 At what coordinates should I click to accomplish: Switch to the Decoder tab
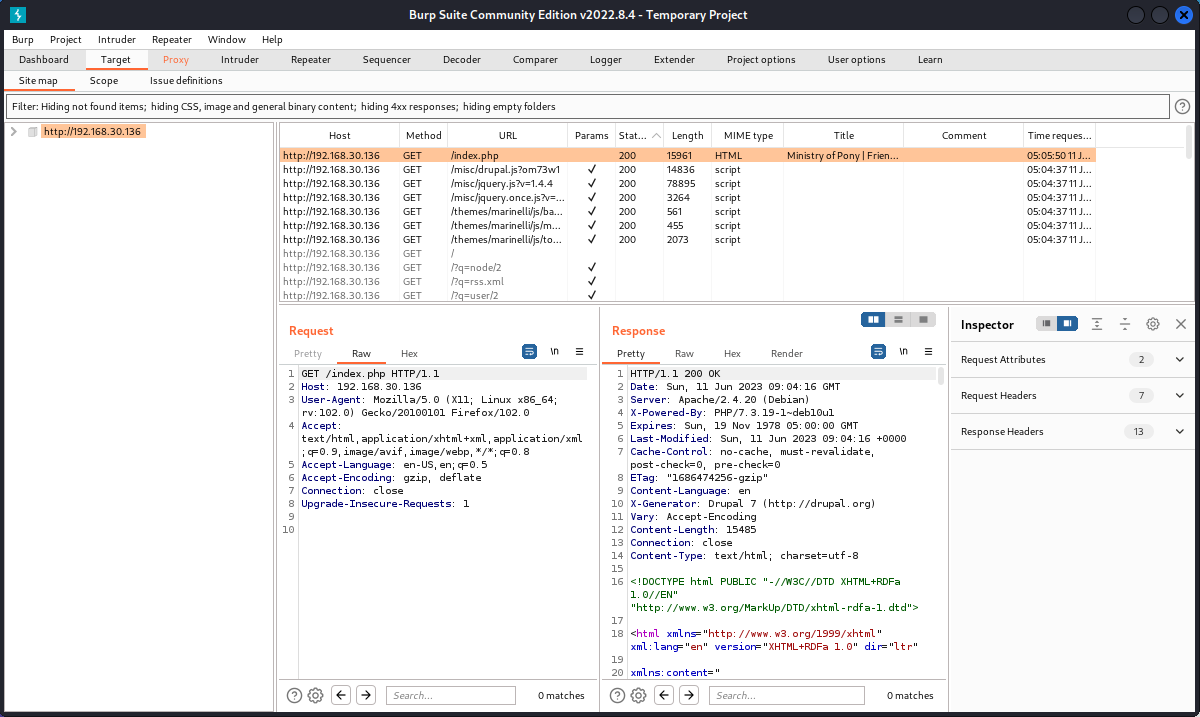(462, 60)
